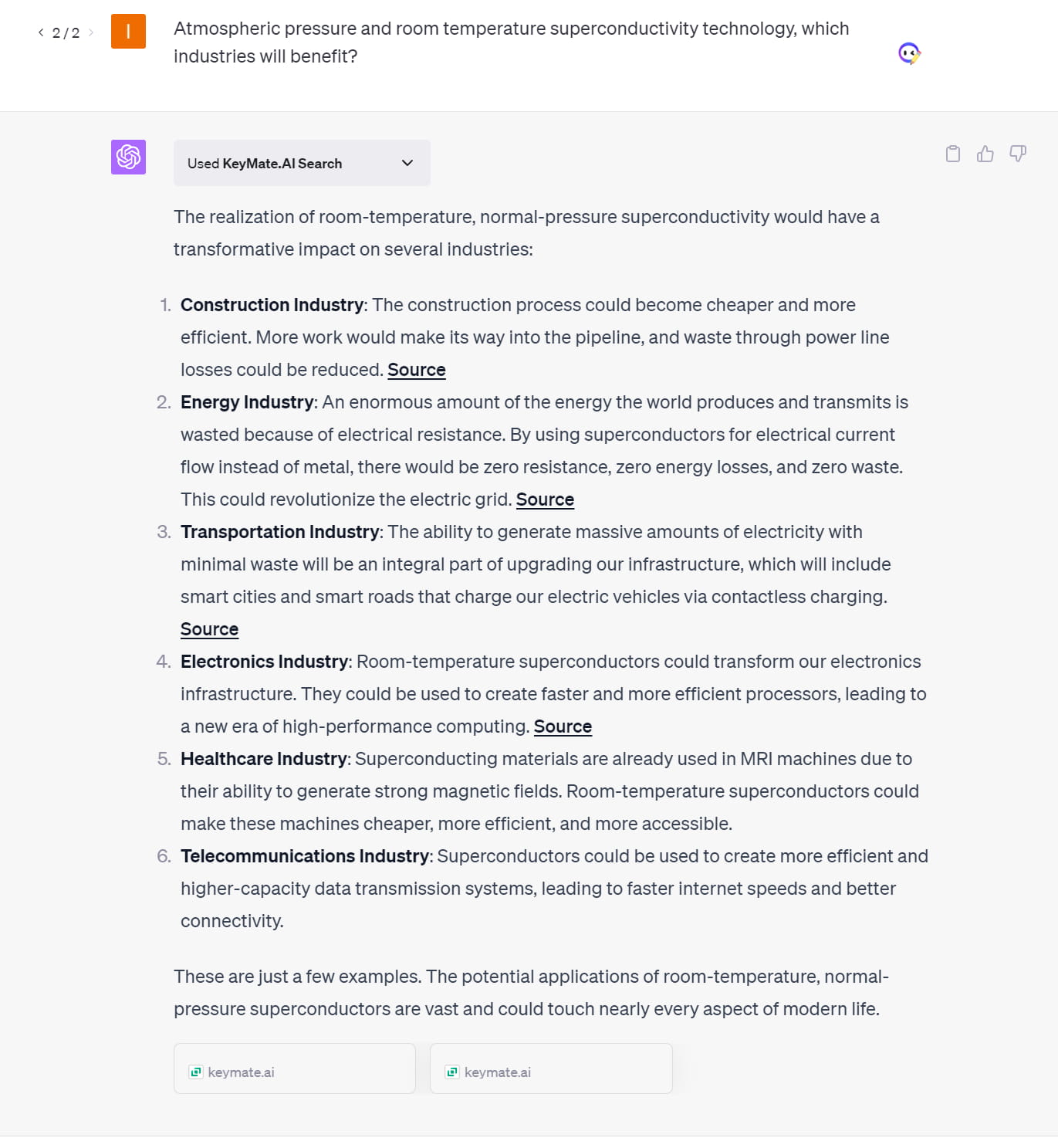This screenshot has height=1148, width=1058.
Task: Copy the response with the clipboard icon
Action: (953, 154)
